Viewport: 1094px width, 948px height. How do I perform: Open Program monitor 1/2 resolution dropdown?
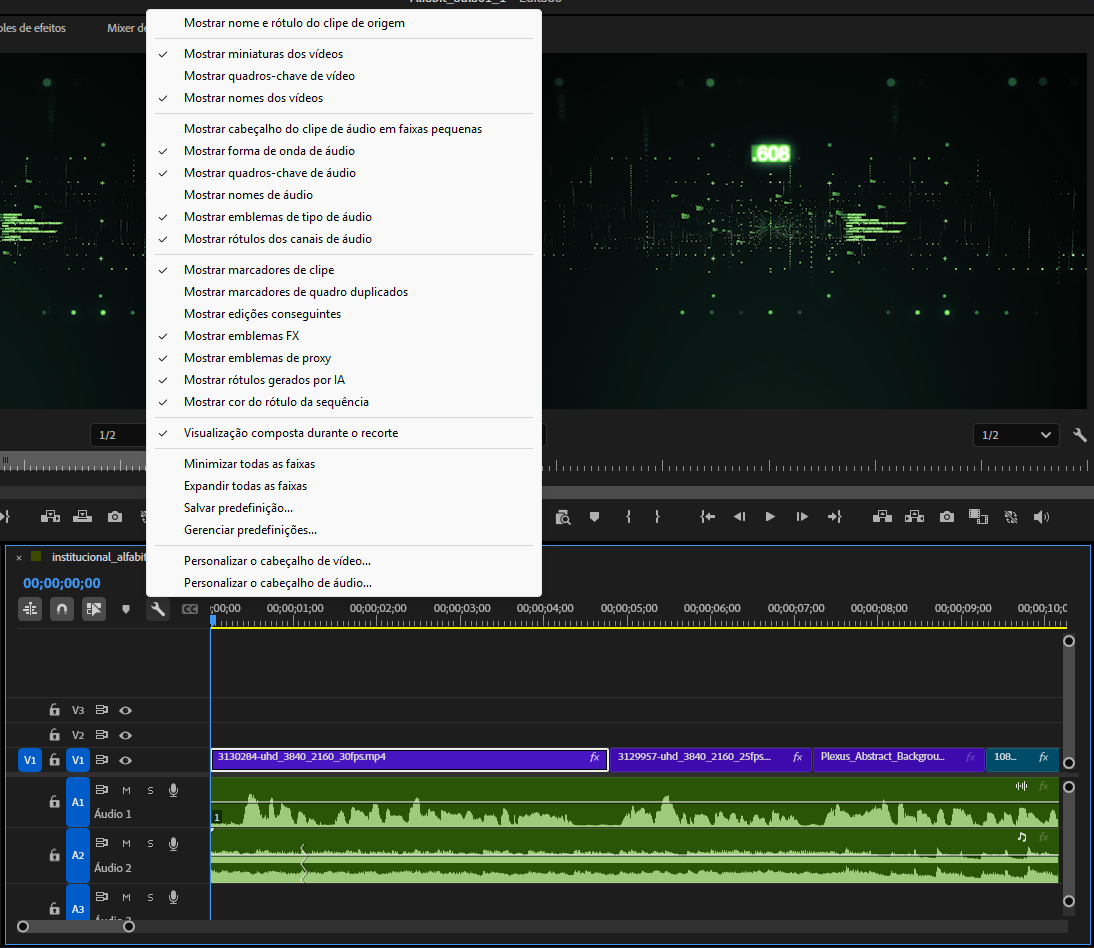click(x=1016, y=435)
